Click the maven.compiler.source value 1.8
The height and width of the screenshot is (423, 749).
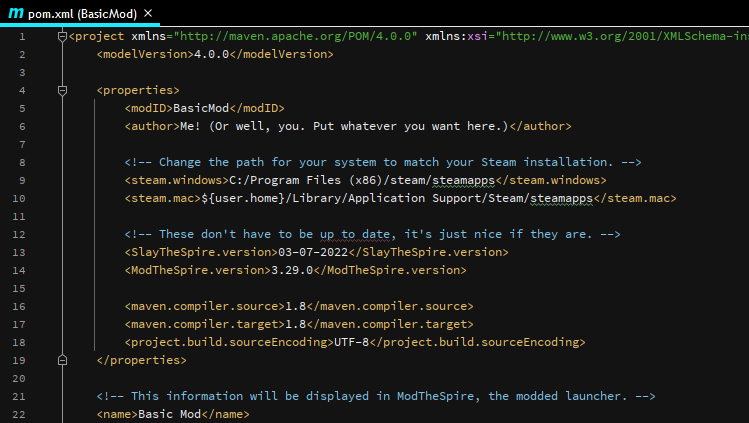tap(295, 306)
